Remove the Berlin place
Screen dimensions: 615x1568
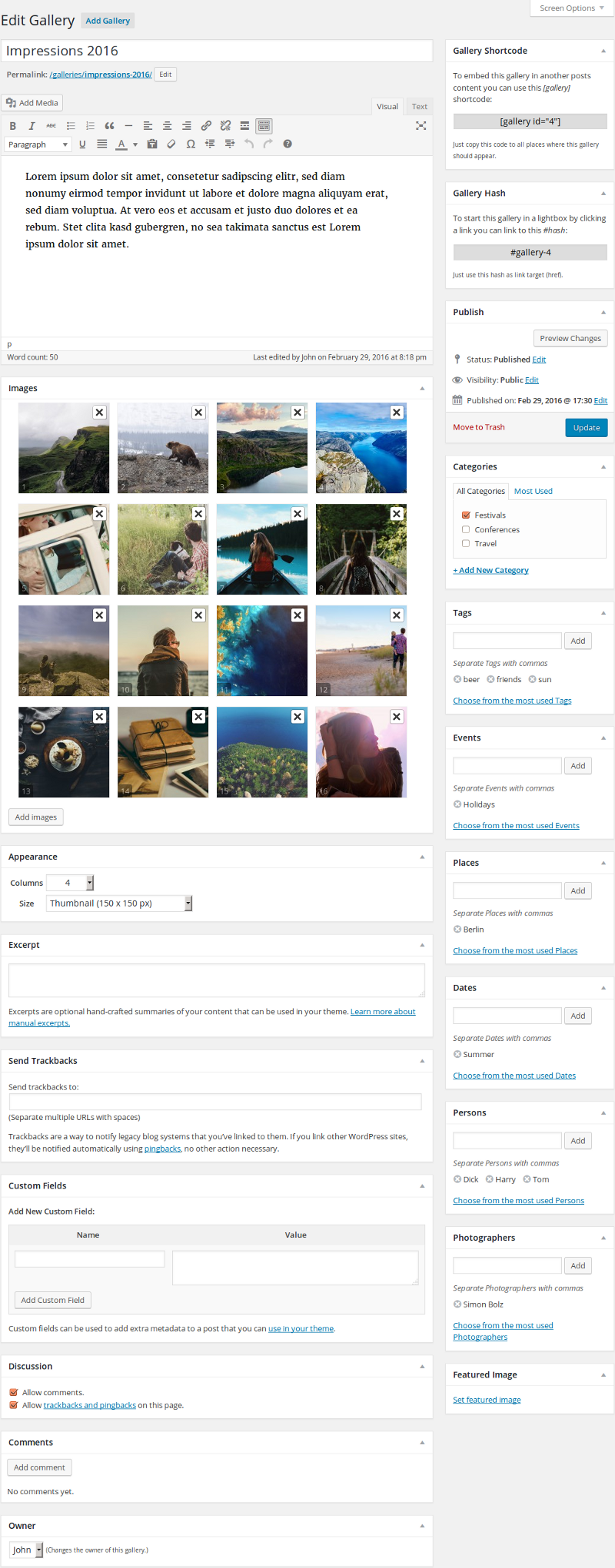coord(457,930)
